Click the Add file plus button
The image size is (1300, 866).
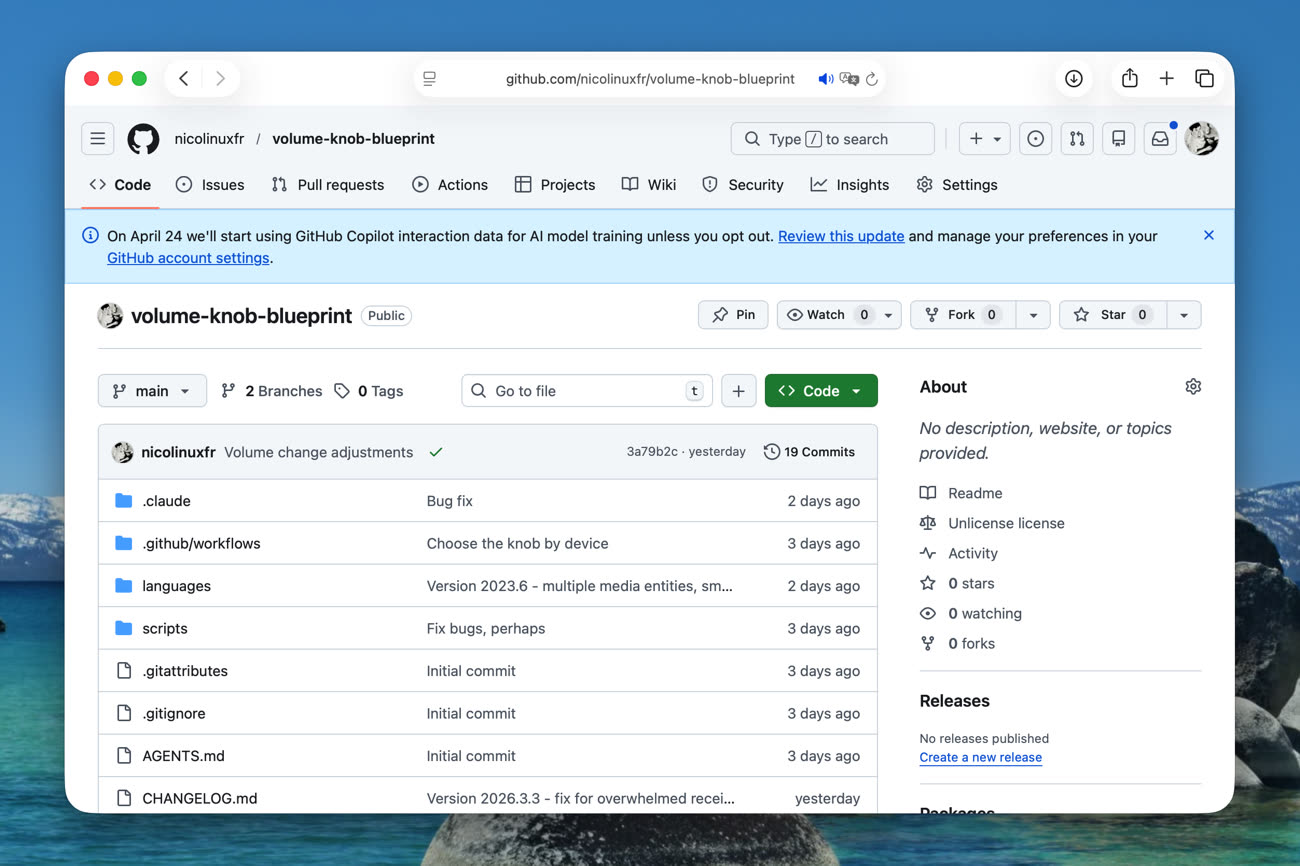[738, 391]
